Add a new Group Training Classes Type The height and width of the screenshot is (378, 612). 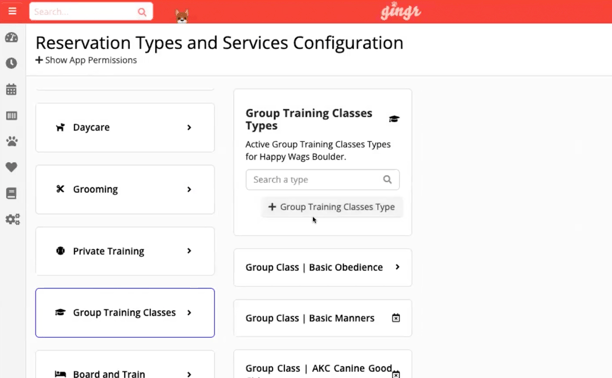(x=332, y=207)
